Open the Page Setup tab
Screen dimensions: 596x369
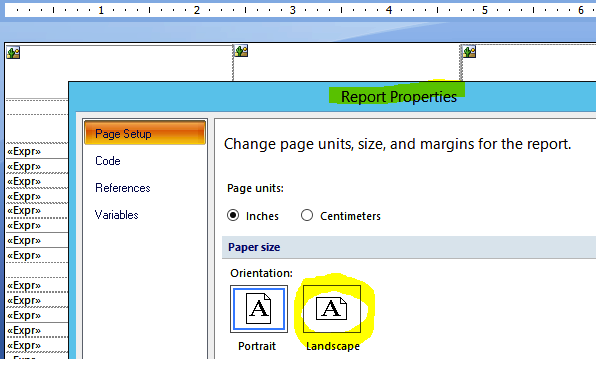click(x=145, y=133)
